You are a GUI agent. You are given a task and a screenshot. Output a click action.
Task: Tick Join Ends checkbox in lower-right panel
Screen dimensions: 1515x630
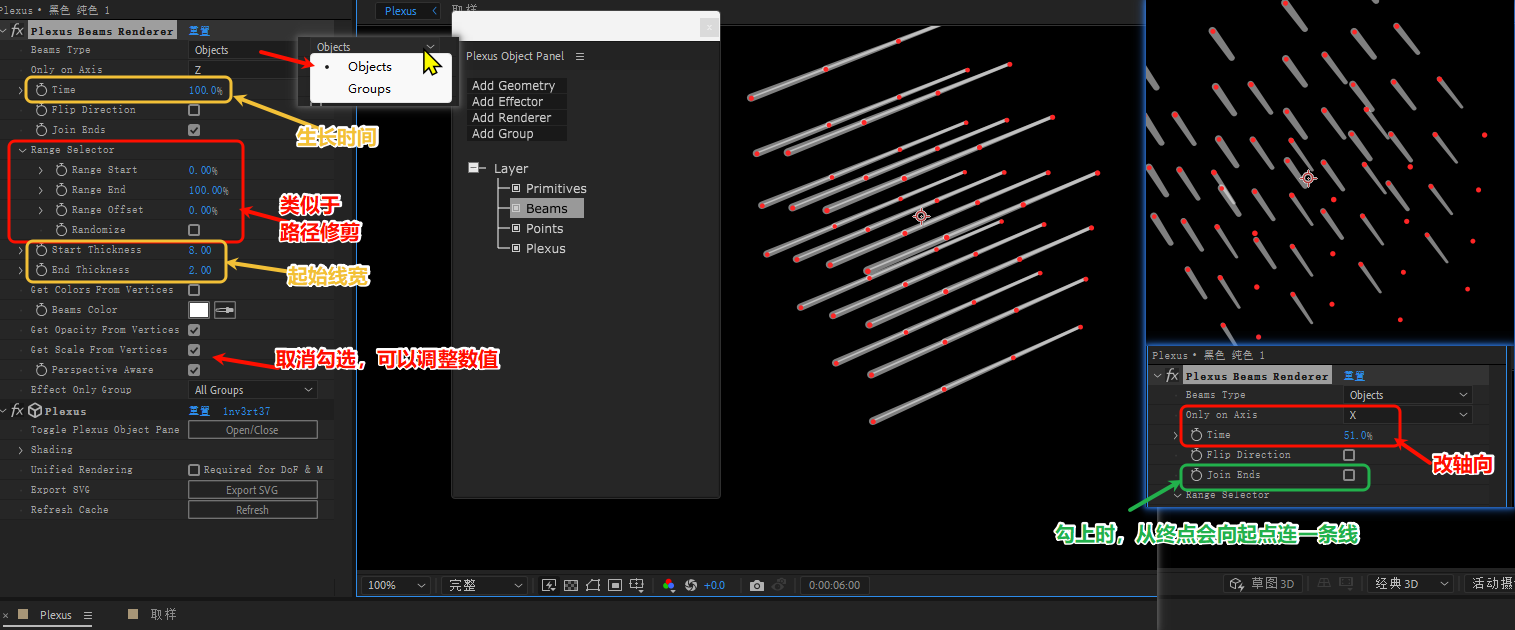1349,475
